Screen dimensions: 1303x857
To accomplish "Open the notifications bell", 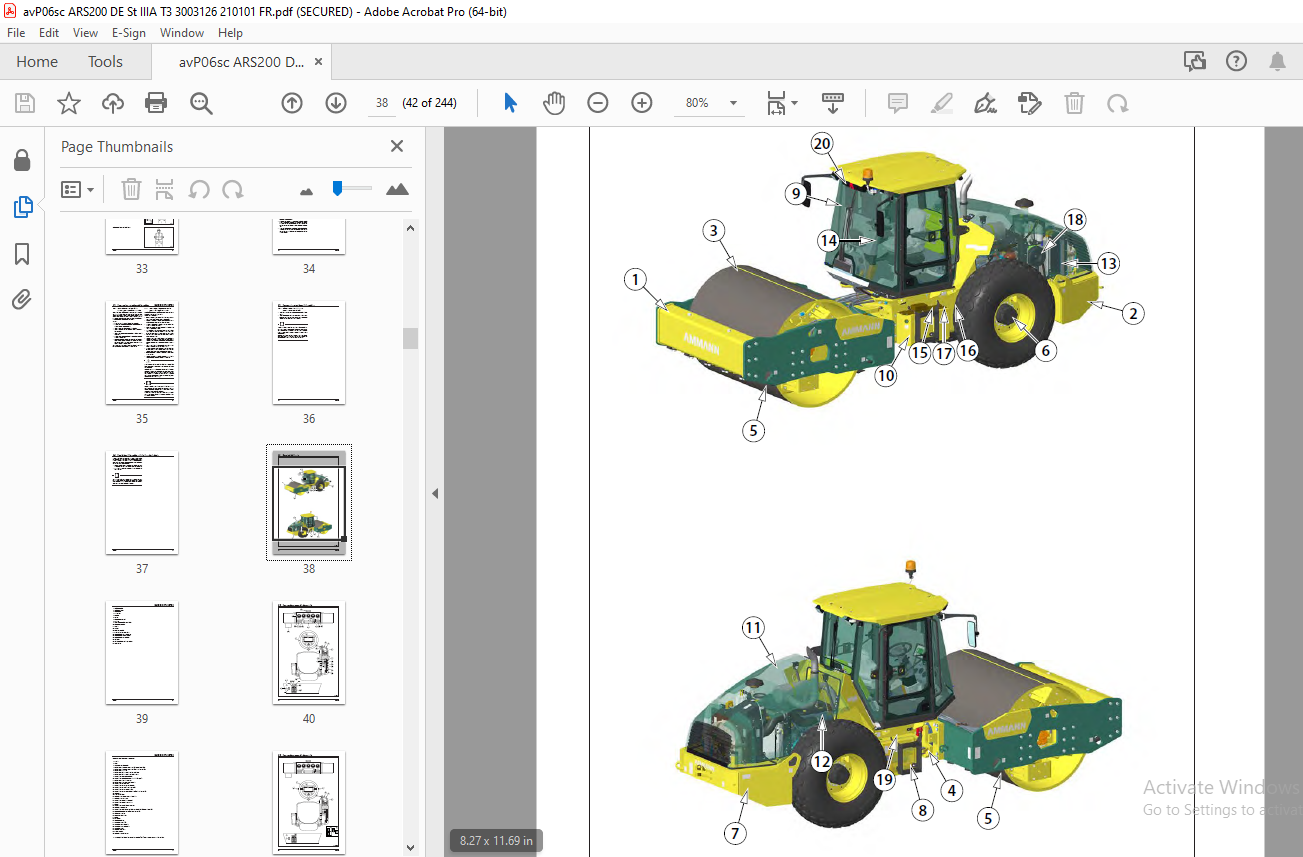I will [x=1277, y=61].
